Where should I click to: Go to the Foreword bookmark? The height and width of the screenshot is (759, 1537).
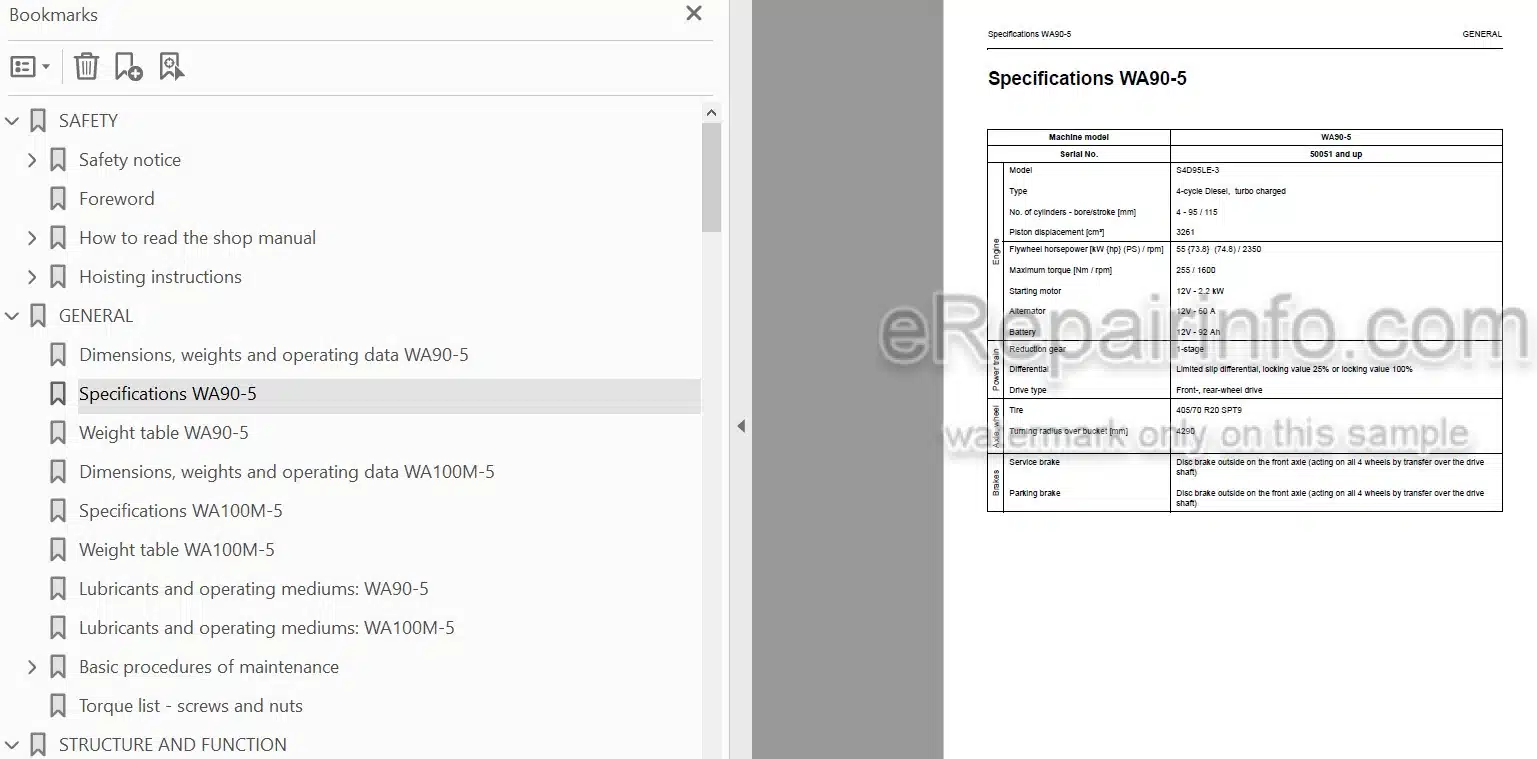pyautogui.click(x=117, y=199)
